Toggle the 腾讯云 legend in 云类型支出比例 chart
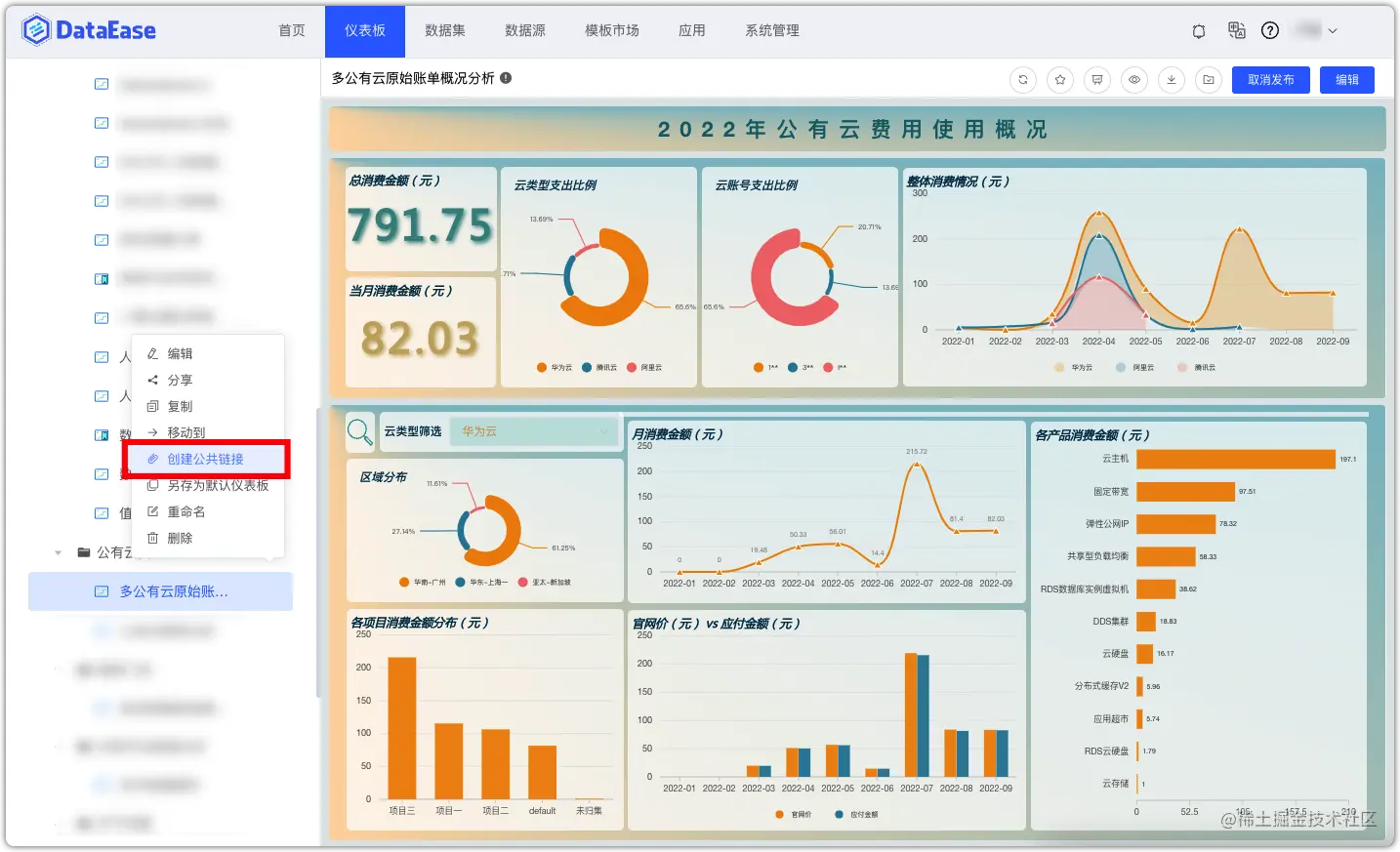 (600, 367)
